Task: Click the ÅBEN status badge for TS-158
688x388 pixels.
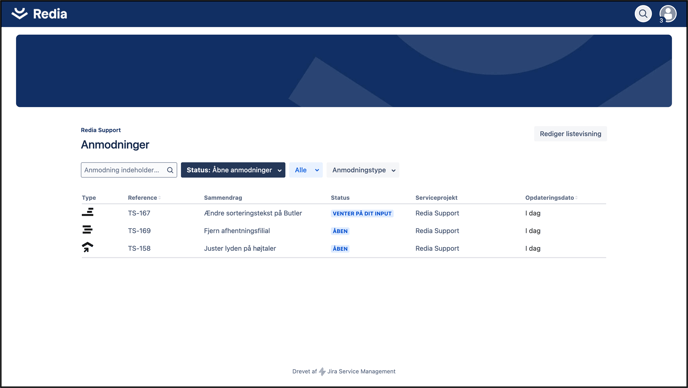Action: pos(340,248)
